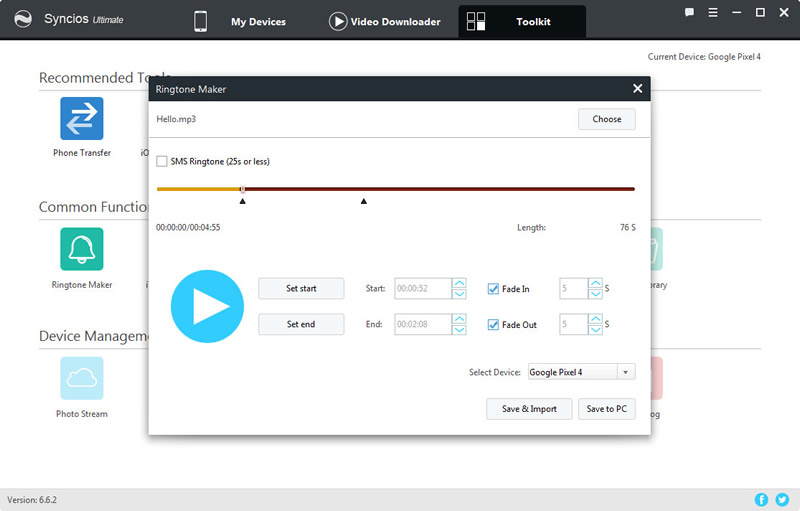Decrease the End time with down arrow
800x511 pixels.
[x=459, y=329]
